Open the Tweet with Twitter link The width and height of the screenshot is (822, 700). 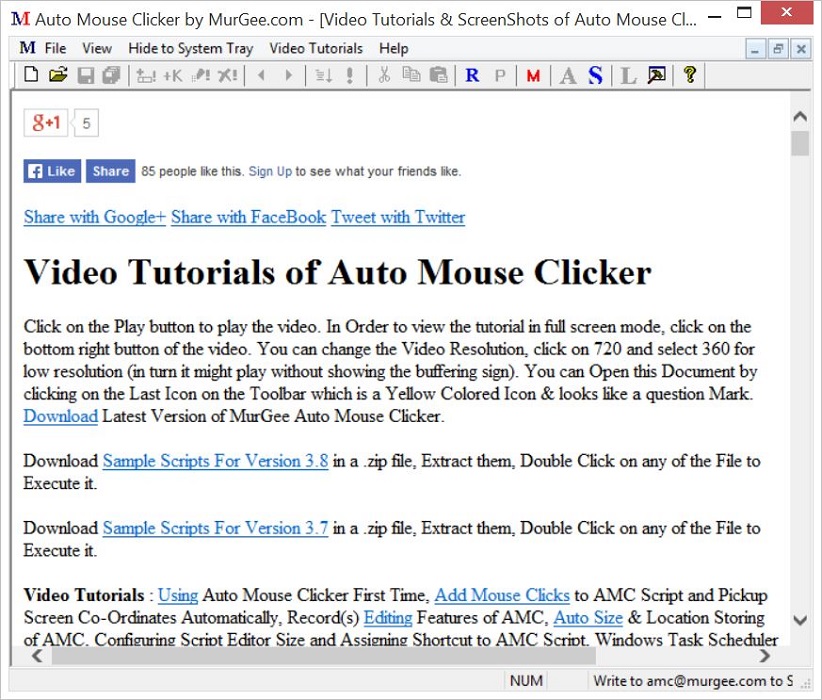(398, 217)
